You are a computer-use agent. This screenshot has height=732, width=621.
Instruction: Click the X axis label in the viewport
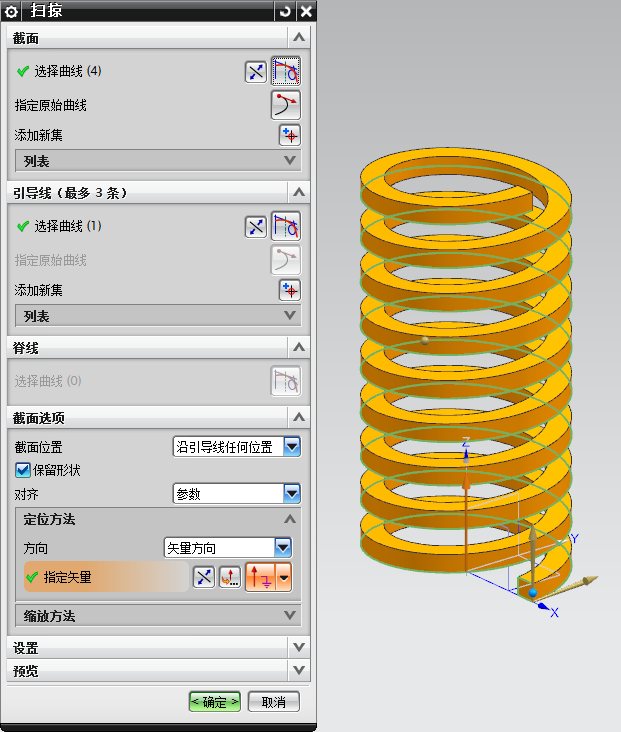(554, 612)
